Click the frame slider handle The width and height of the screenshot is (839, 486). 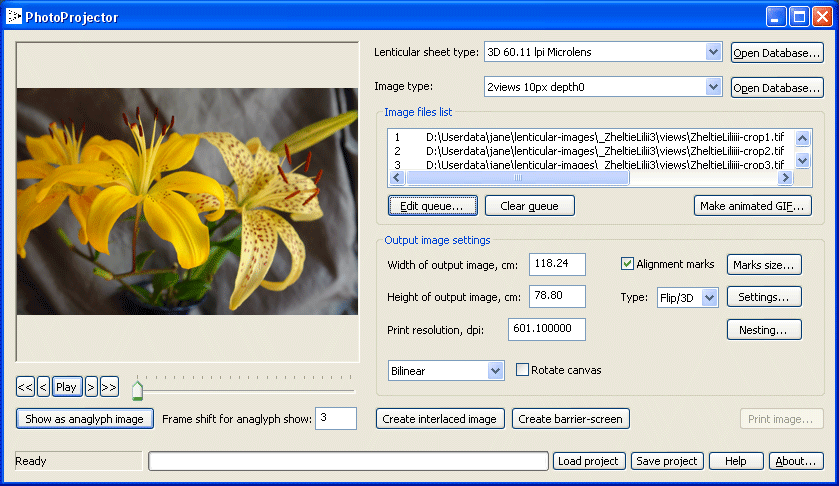138,389
